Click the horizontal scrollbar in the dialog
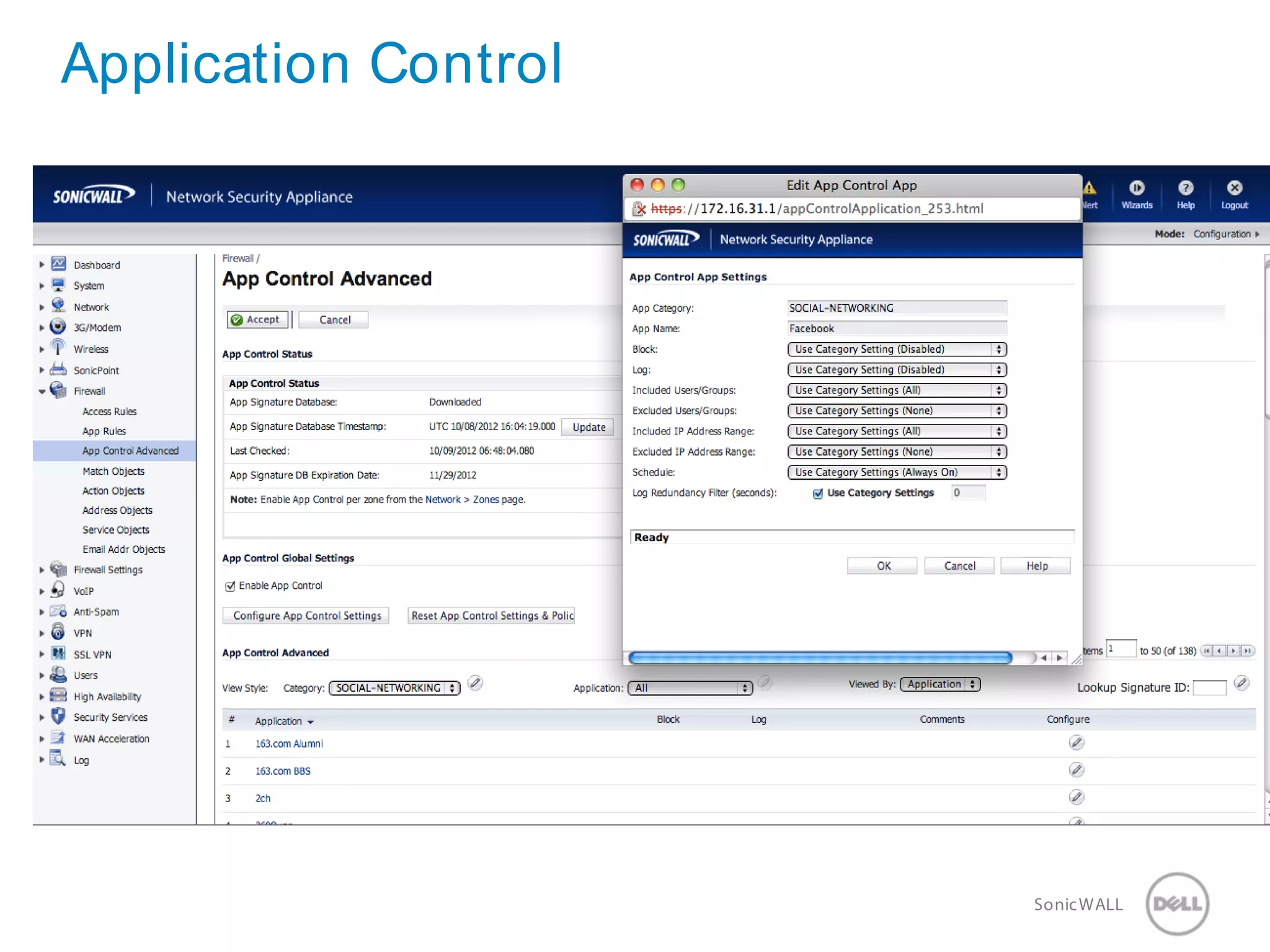 820,658
